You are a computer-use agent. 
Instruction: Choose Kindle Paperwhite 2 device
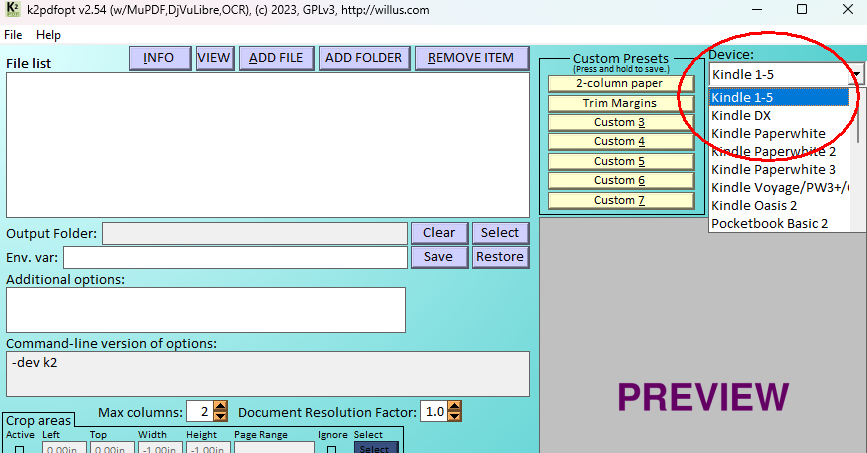779,152
